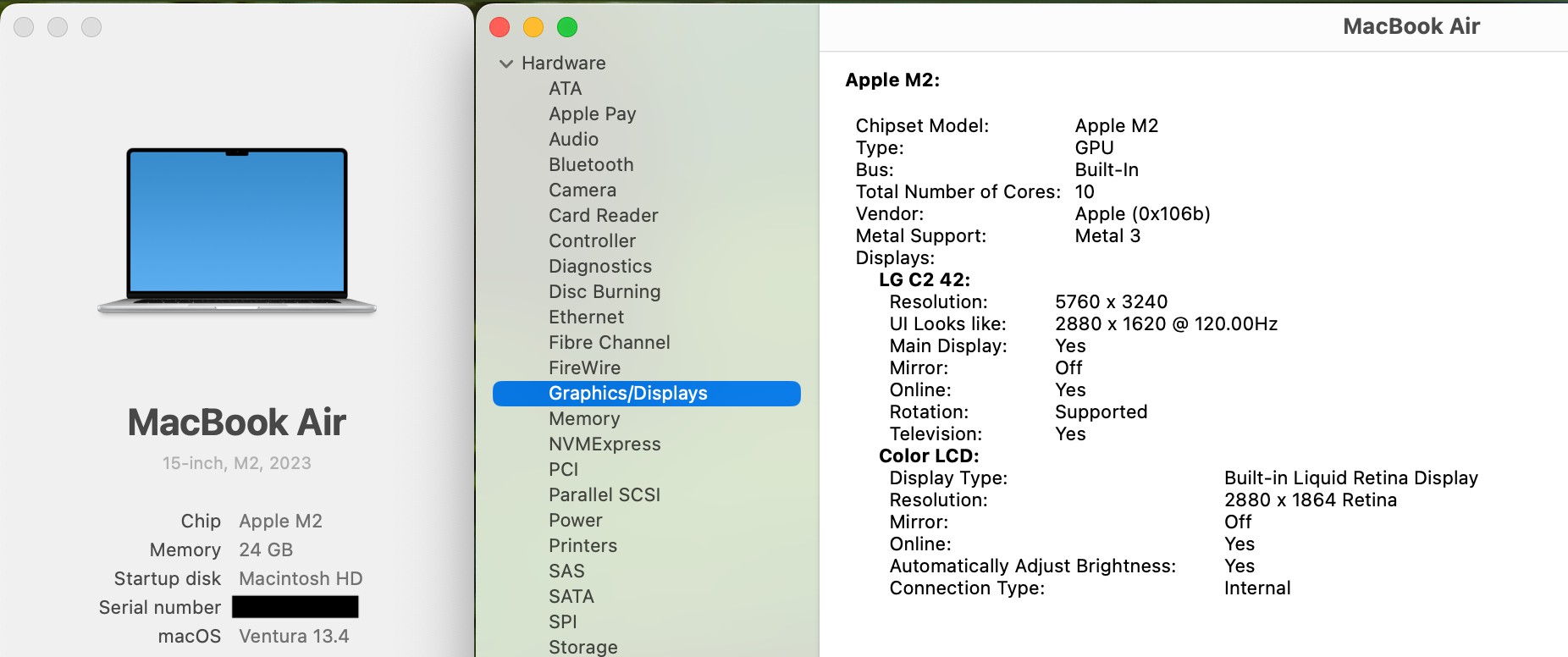Image resolution: width=1568 pixels, height=657 pixels.
Task: Zoom System Information with the green button
Action: click(567, 27)
